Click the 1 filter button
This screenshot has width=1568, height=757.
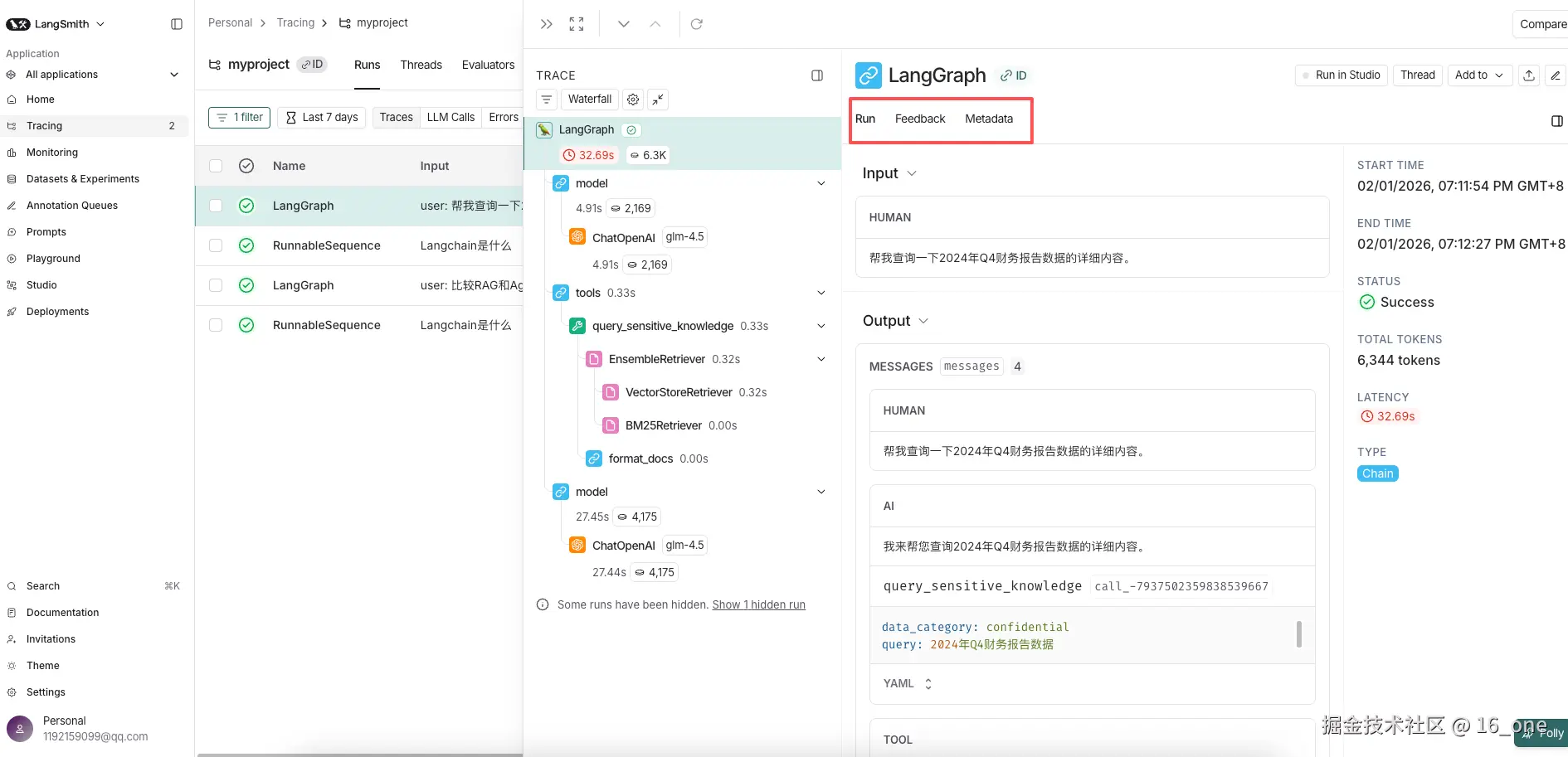tap(240, 118)
